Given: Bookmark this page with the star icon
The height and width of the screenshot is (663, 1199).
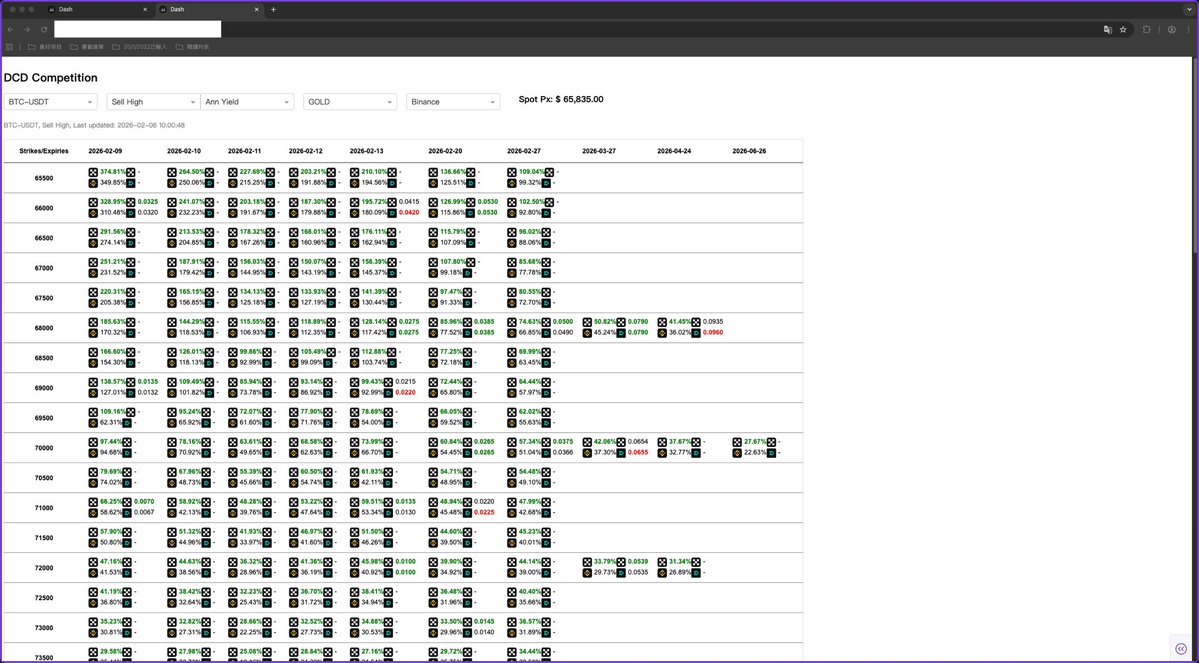Looking at the screenshot, I should click(x=1123, y=30).
